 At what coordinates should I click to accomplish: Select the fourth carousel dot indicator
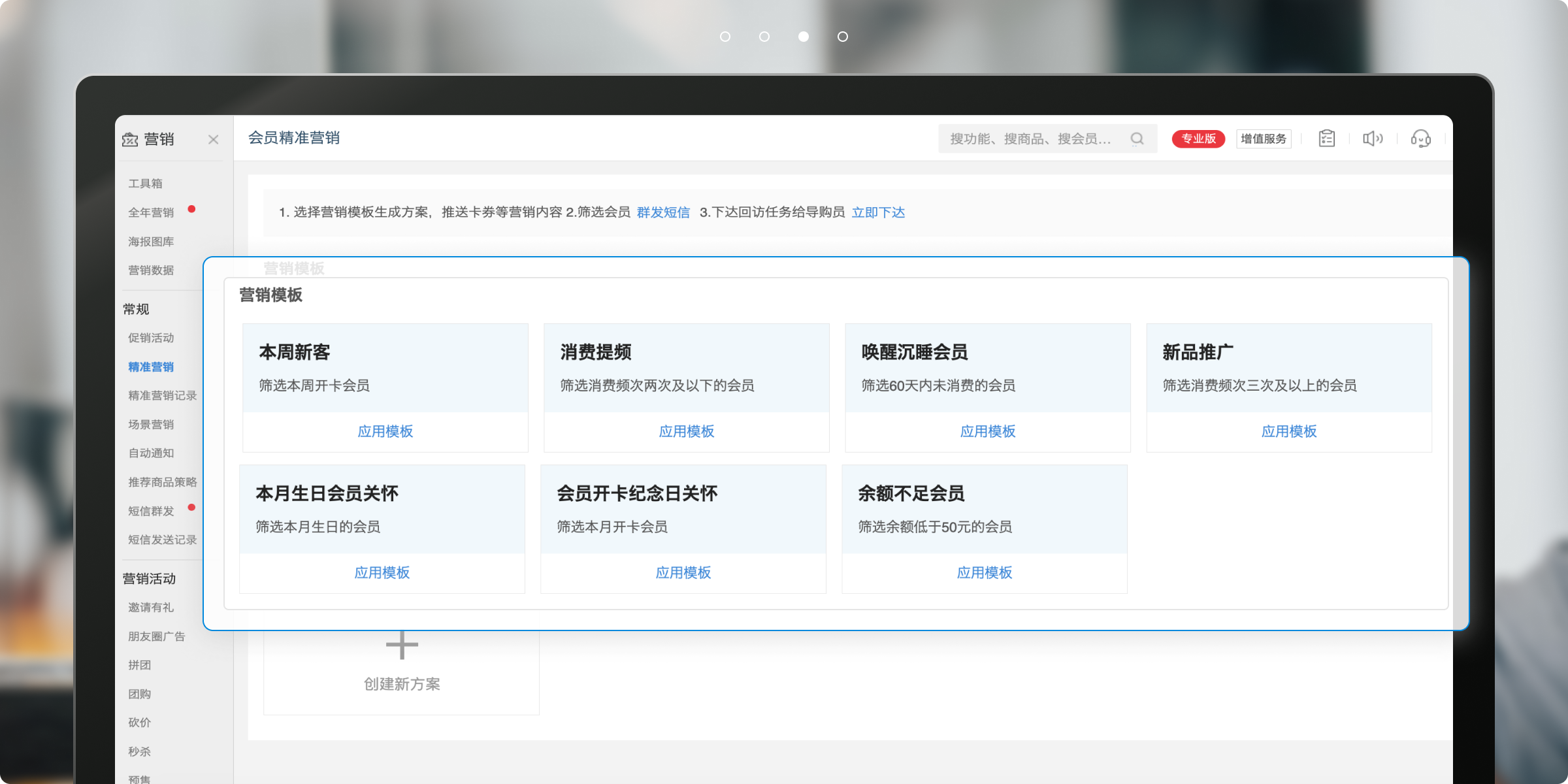coord(843,37)
